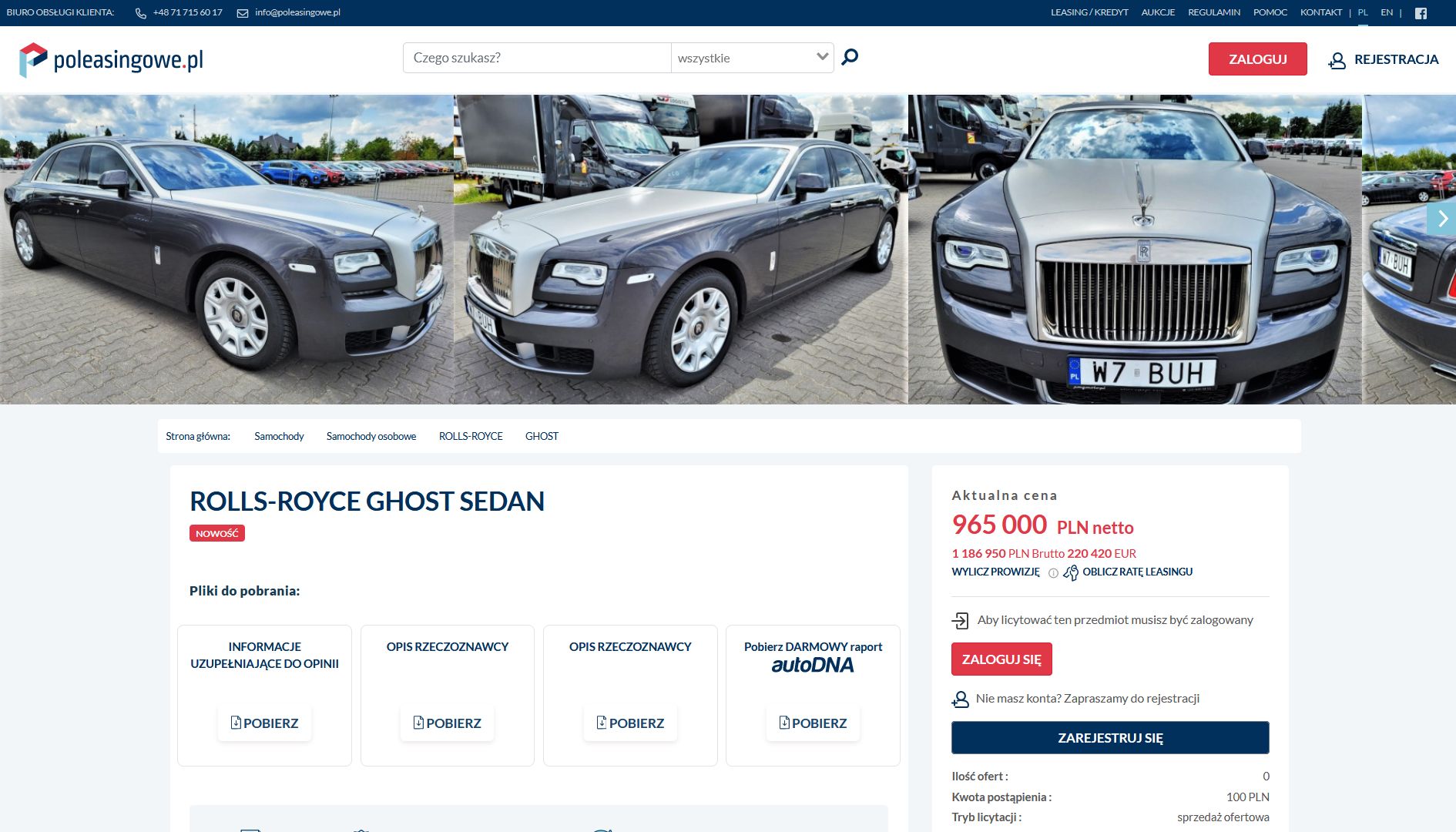Download the autoDNA free report

coord(813,723)
